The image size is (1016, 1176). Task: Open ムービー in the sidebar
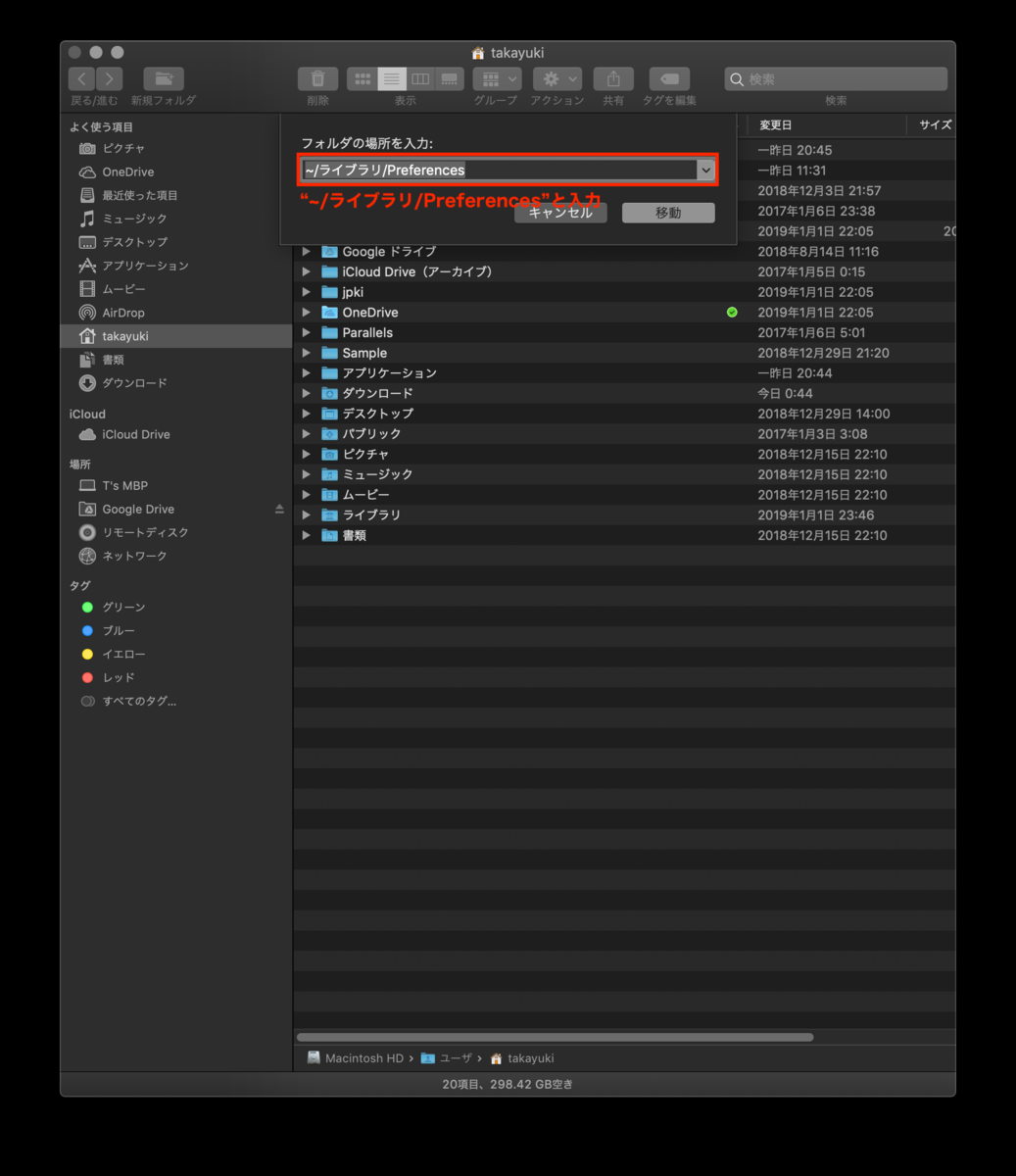[123, 289]
